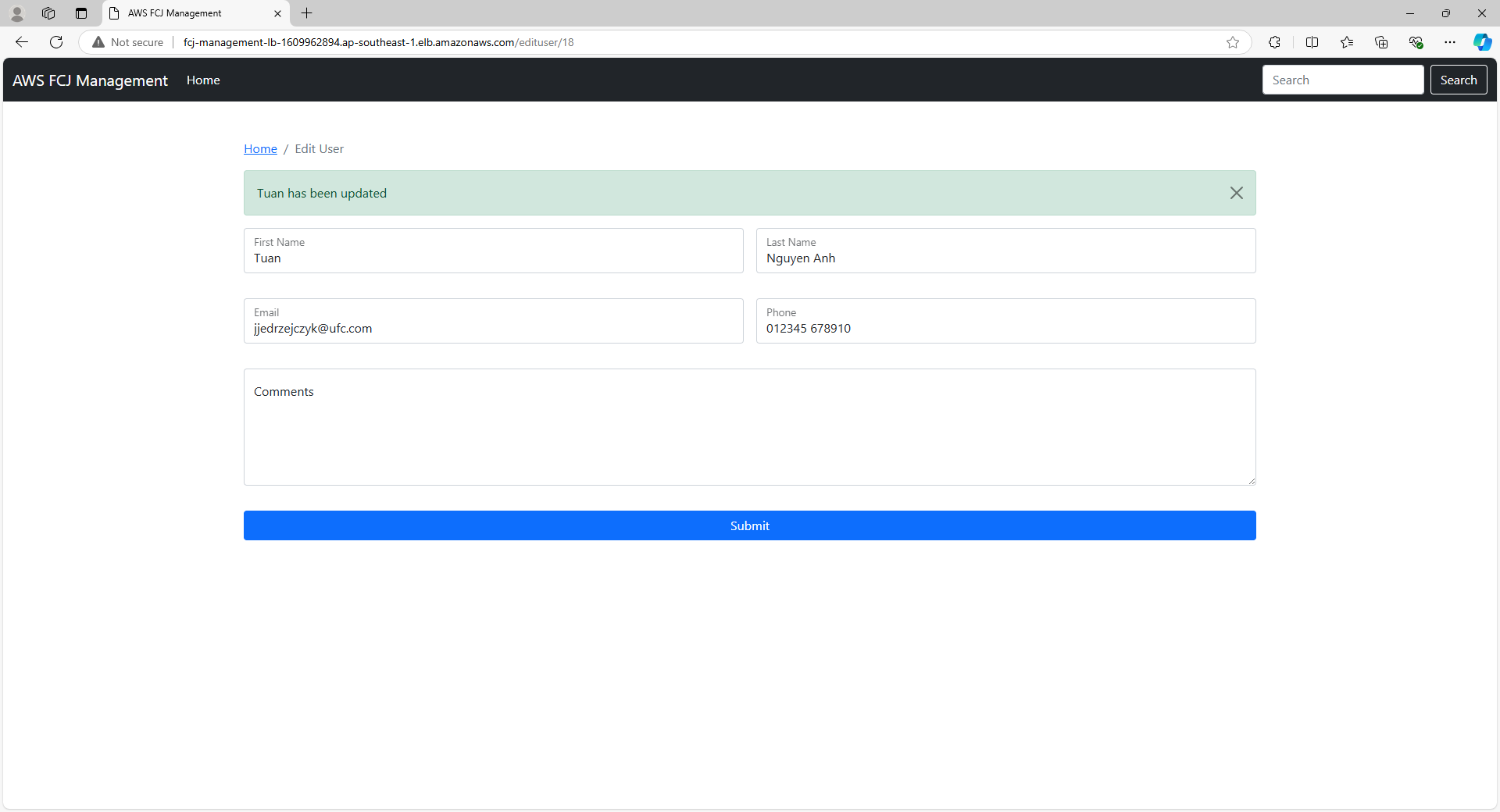Open Browser essentials icon
The width and height of the screenshot is (1500, 812).
1416,42
